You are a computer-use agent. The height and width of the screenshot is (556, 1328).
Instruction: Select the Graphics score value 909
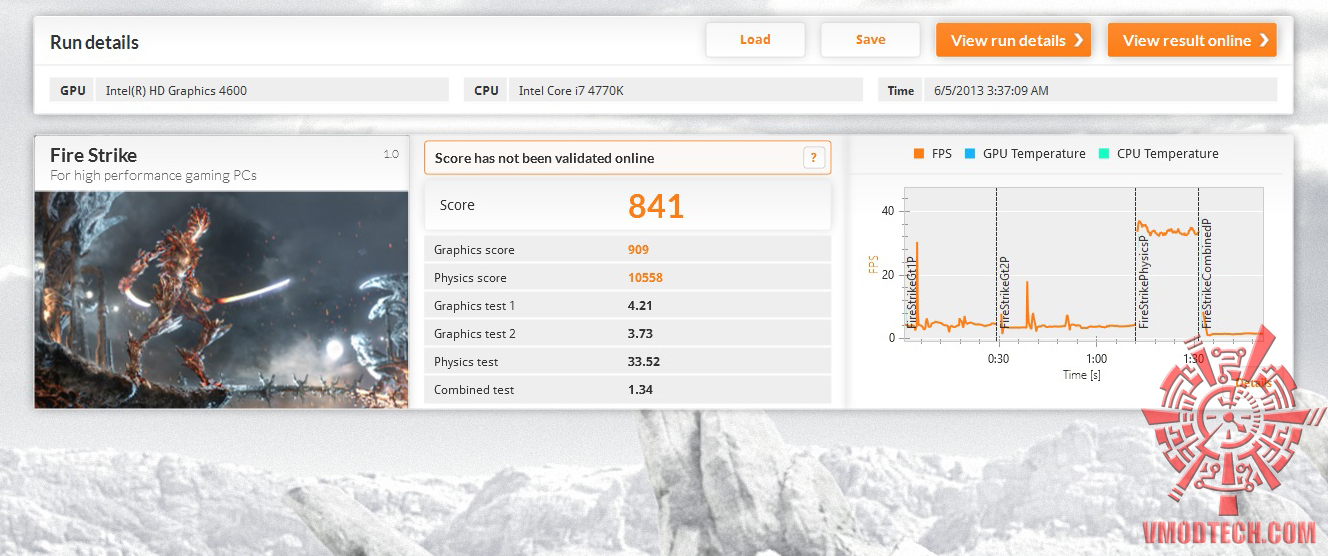(x=638, y=250)
